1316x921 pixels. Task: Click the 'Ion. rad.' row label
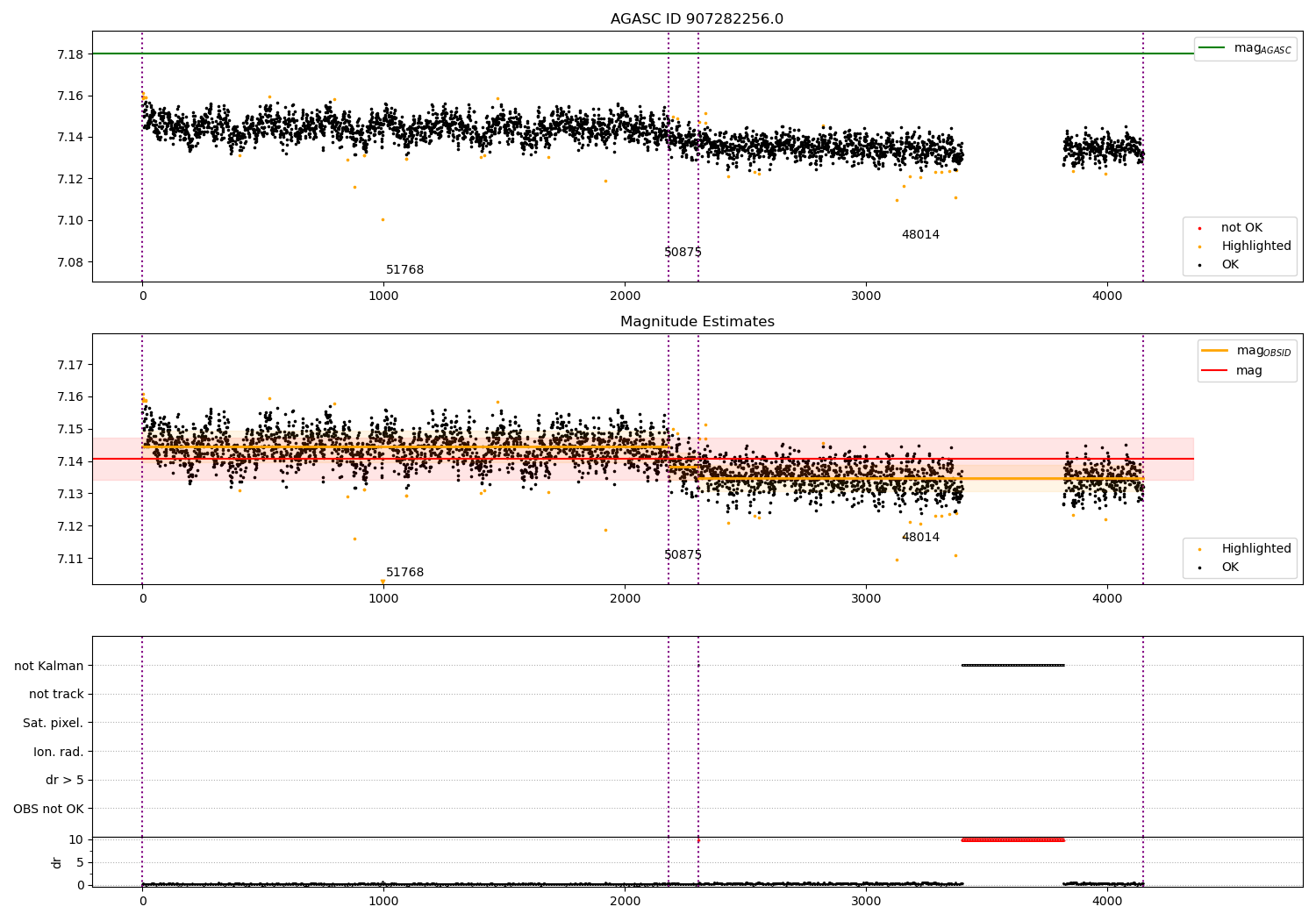(59, 753)
